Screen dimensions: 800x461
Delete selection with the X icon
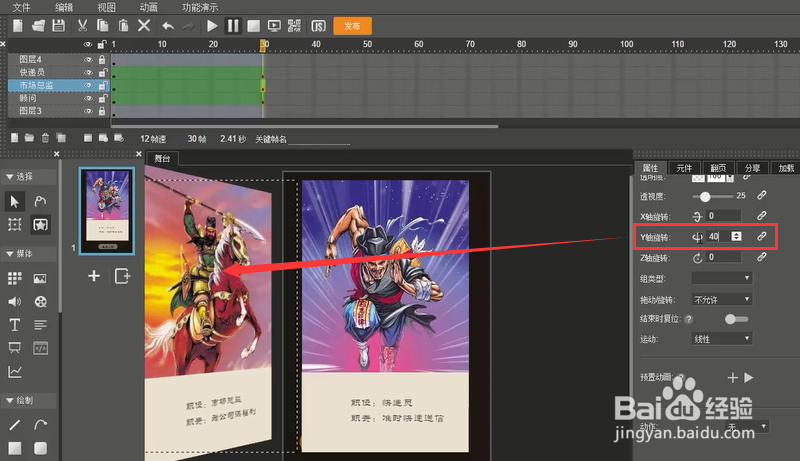click(144, 25)
